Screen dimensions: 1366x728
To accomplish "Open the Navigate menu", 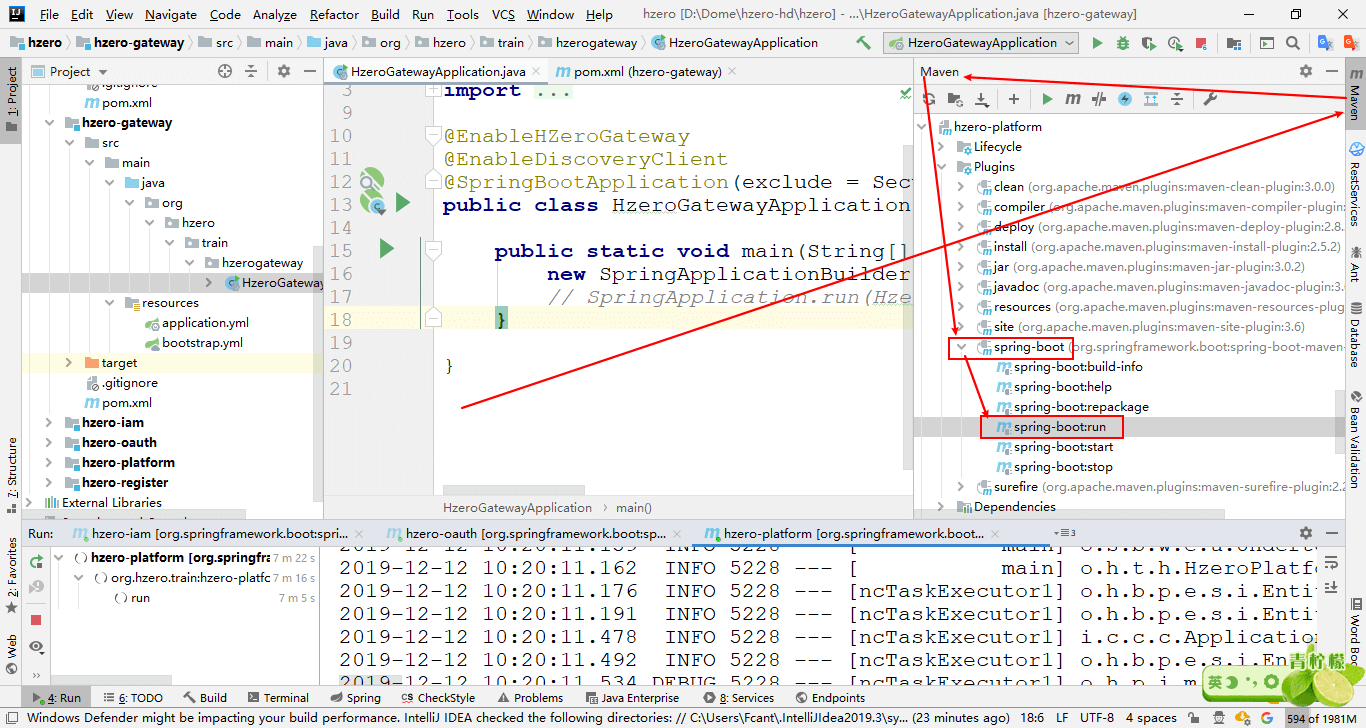I will point(171,15).
